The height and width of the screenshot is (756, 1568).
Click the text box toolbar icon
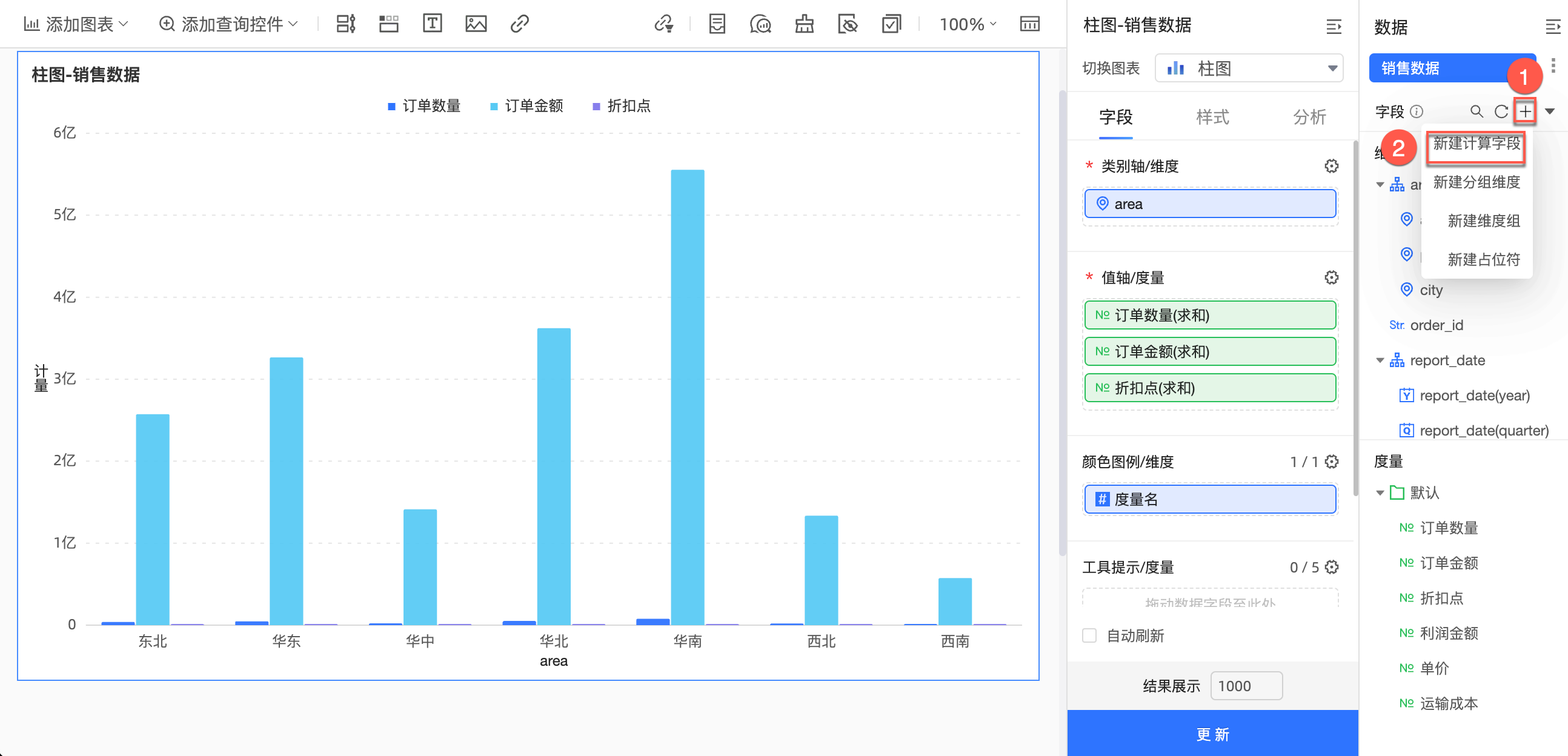coord(431,24)
